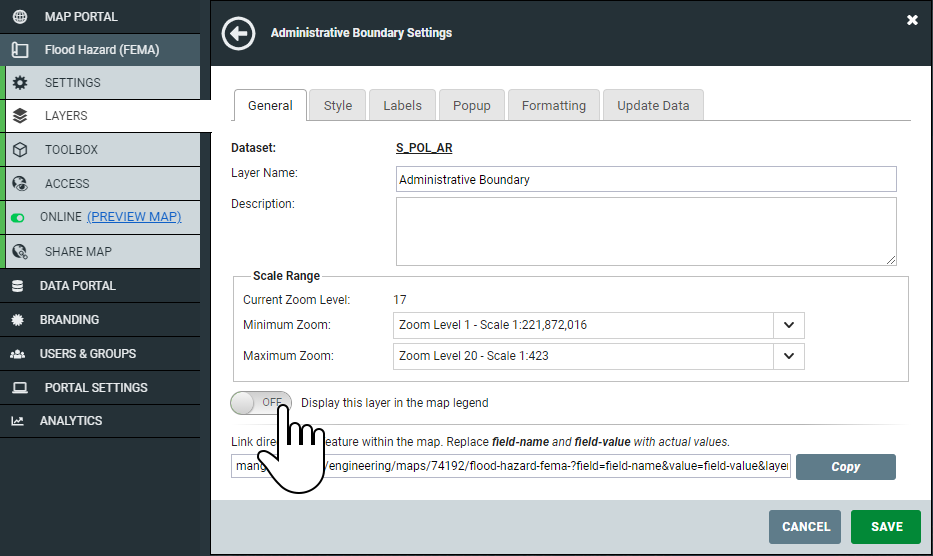Click the Share Map icon
933x556 pixels.
coord(20,252)
